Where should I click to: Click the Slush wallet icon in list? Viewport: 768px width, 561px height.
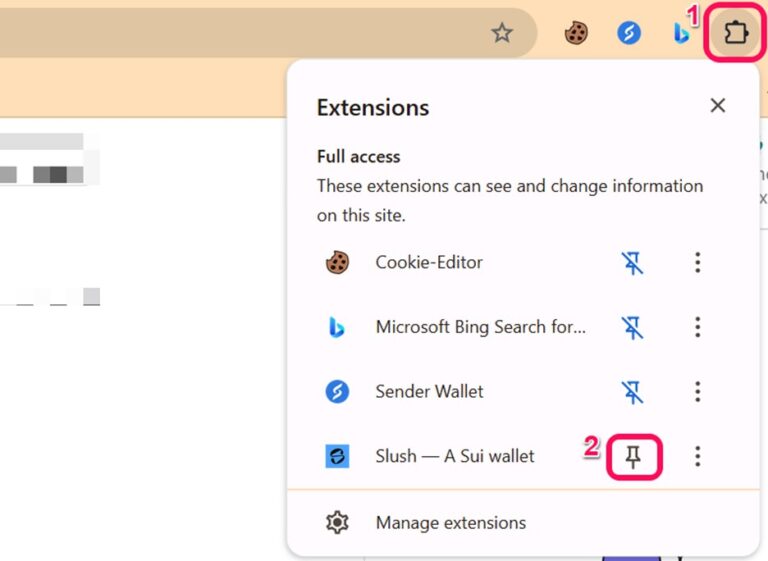[x=337, y=456]
